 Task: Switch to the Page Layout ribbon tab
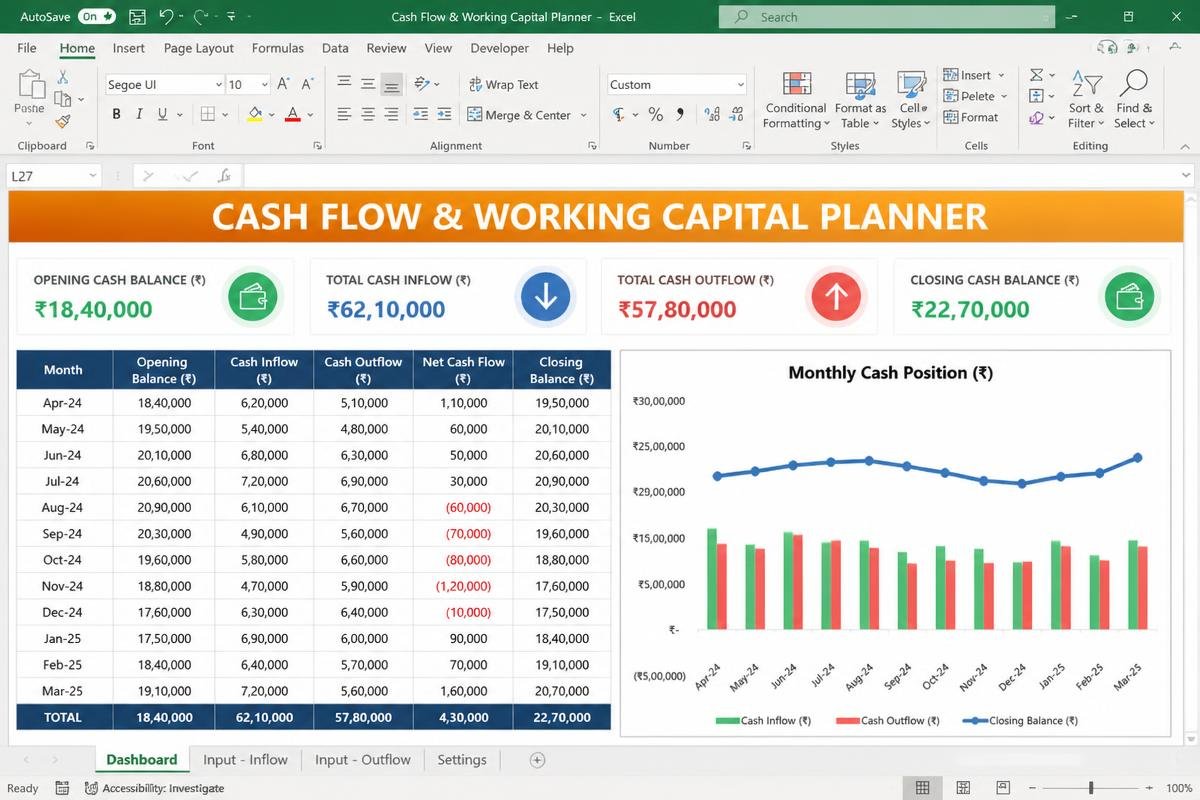(x=199, y=48)
